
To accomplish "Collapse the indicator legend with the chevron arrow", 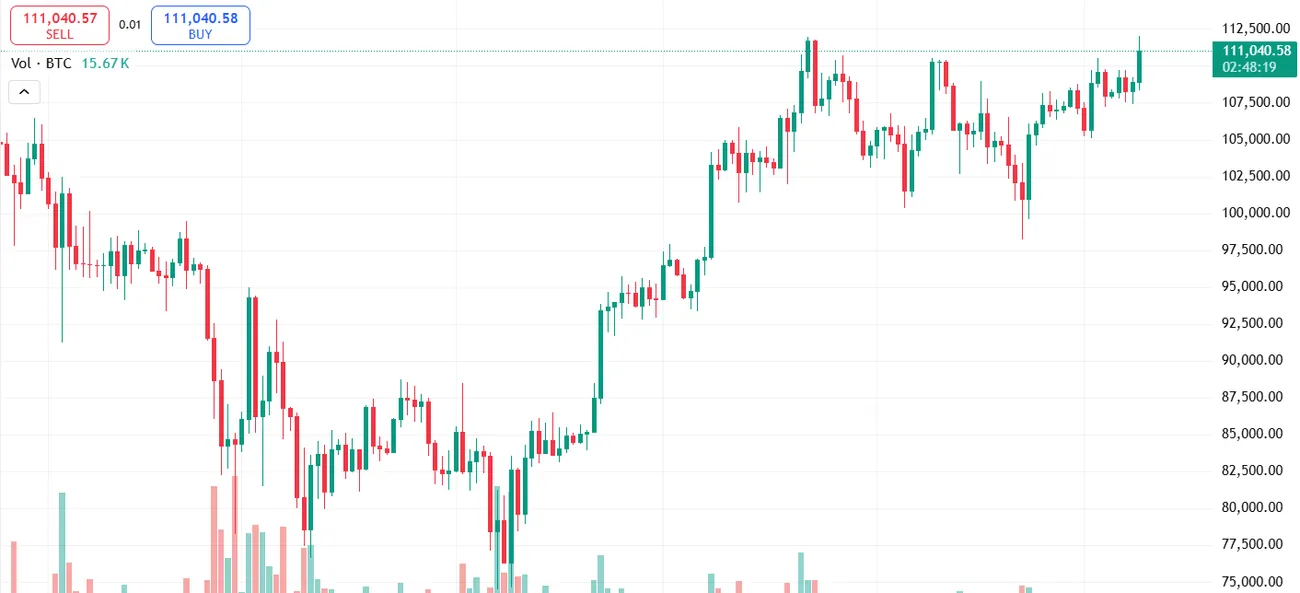I will coord(24,93).
